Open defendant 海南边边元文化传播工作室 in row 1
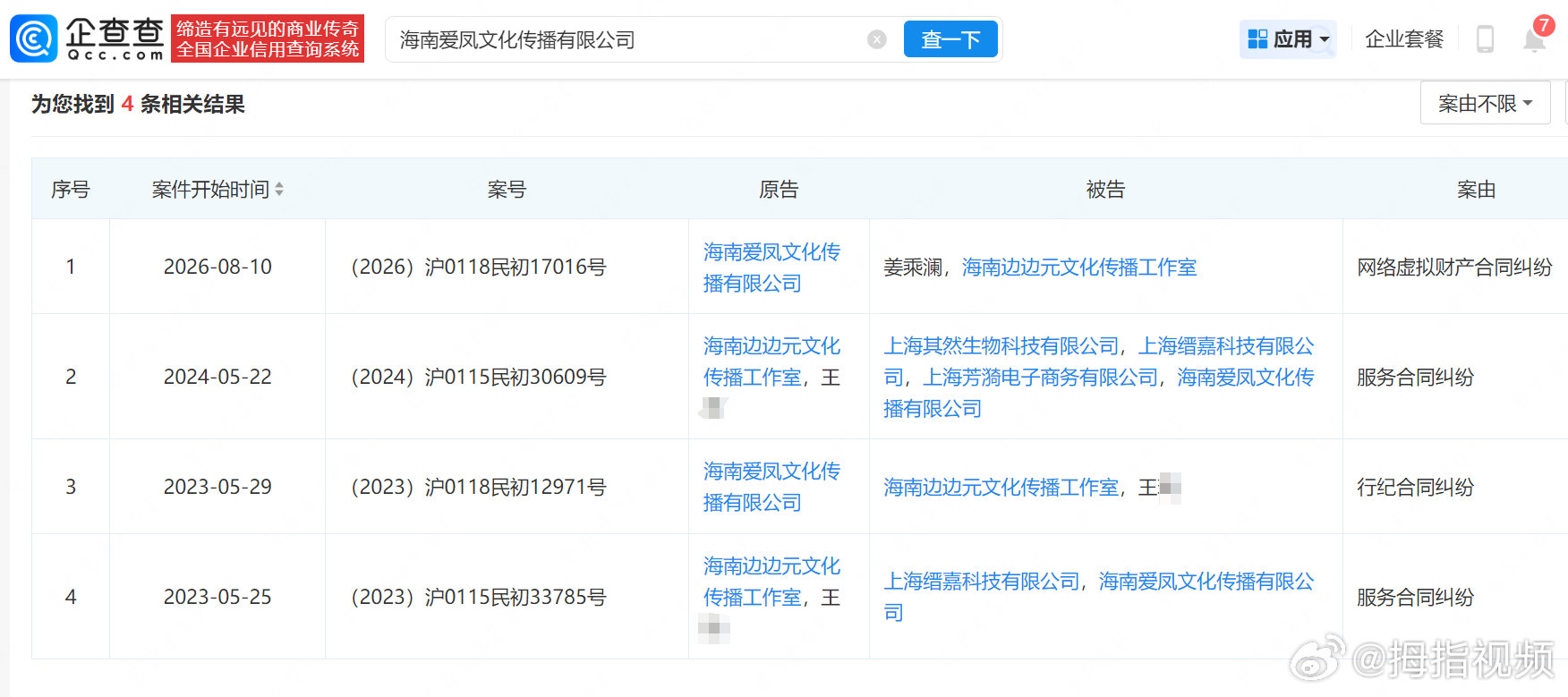The height and width of the screenshot is (697, 1568). pos(1079,267)
